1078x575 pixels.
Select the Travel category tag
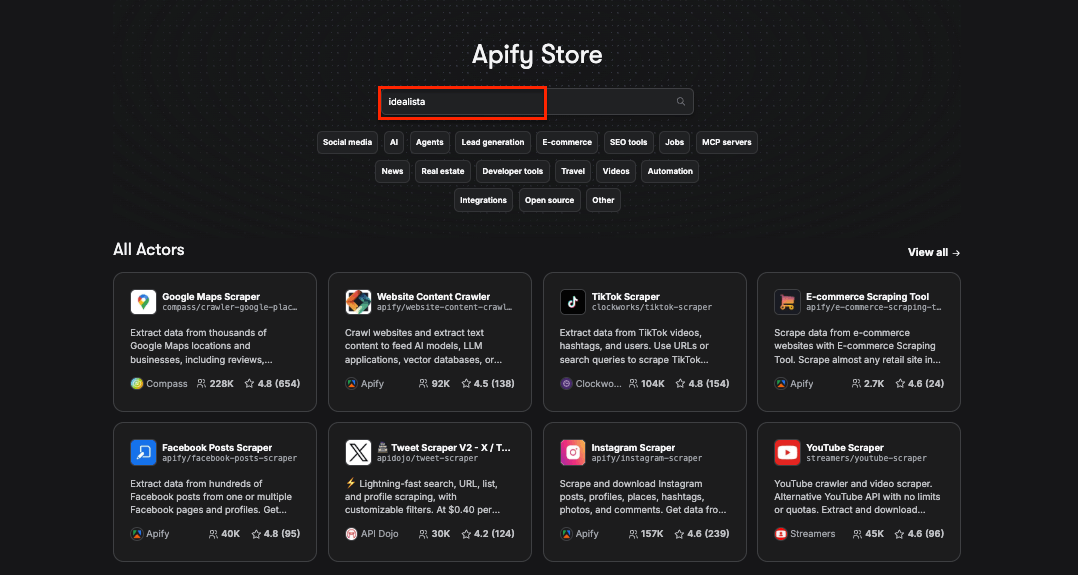pyautogui.click(x=573, y=171)
